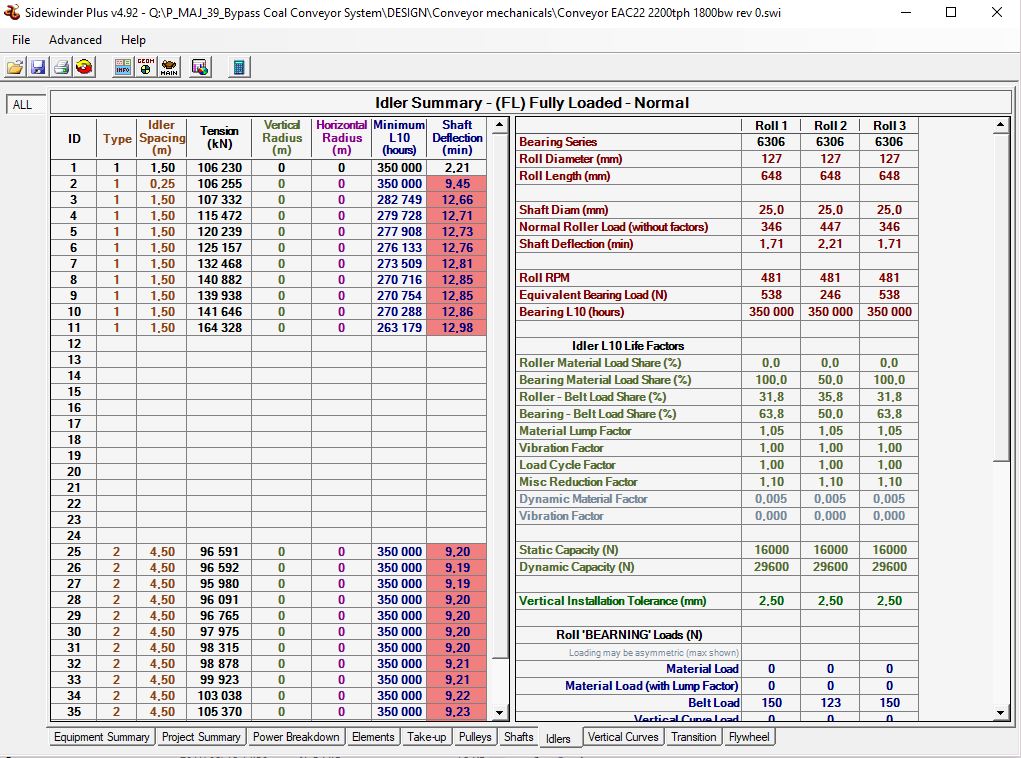Switch to the Pulleys tab
The image size is (1021, 758).
click(475, 737)
